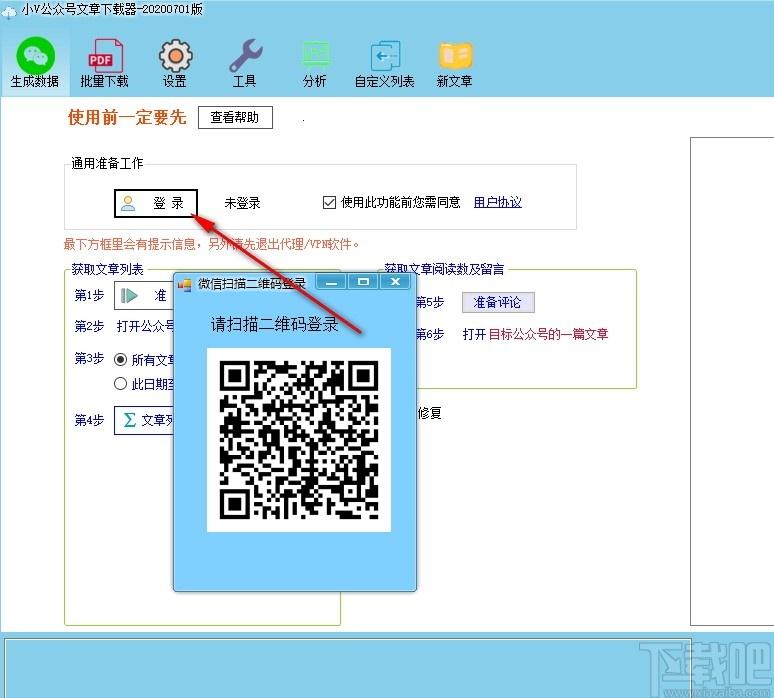Click the login dialog title bar icon
This screenshot has height=698, width=774.
point(185,284)
